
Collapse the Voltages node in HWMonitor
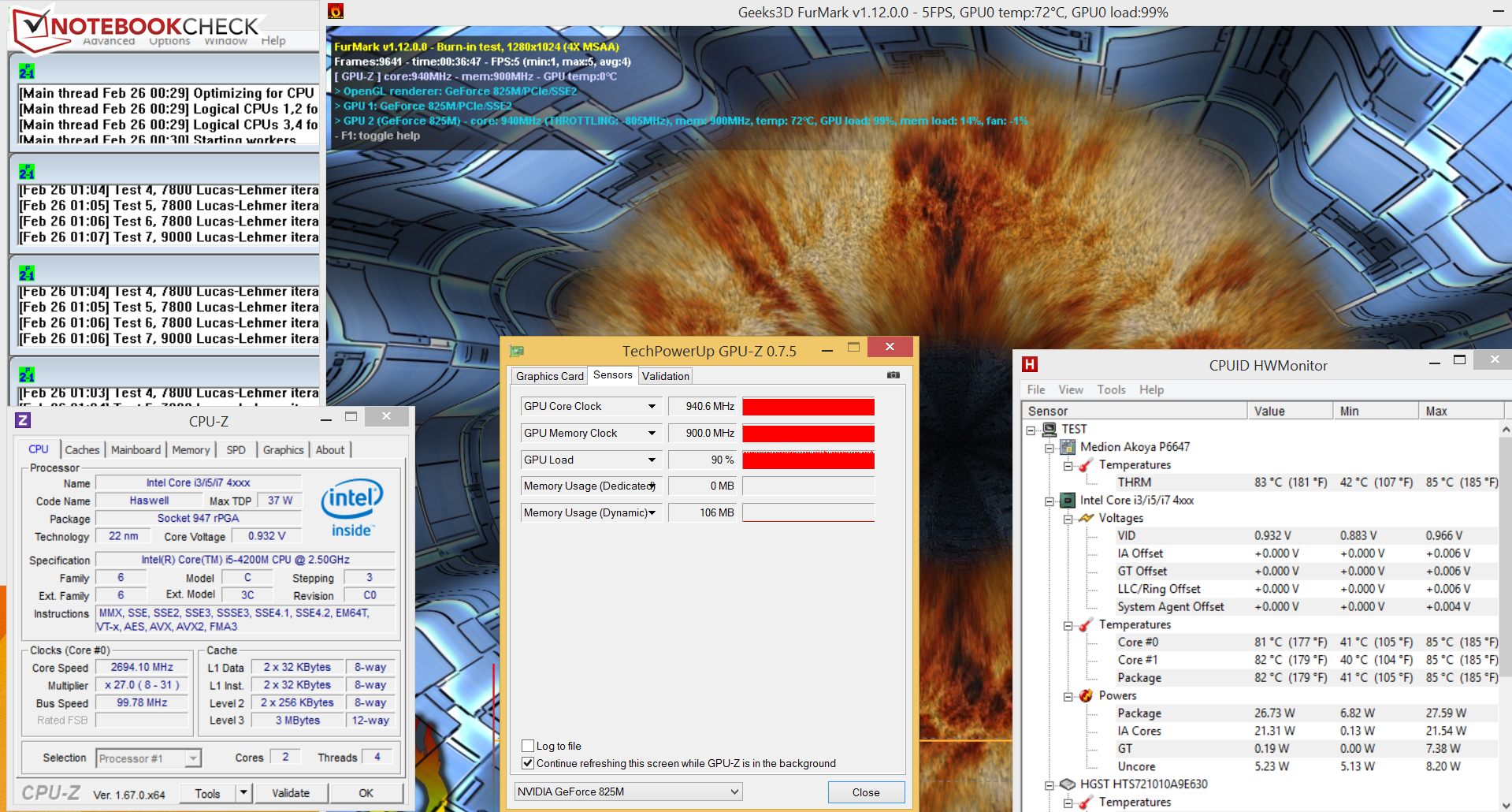[1068, 519]
